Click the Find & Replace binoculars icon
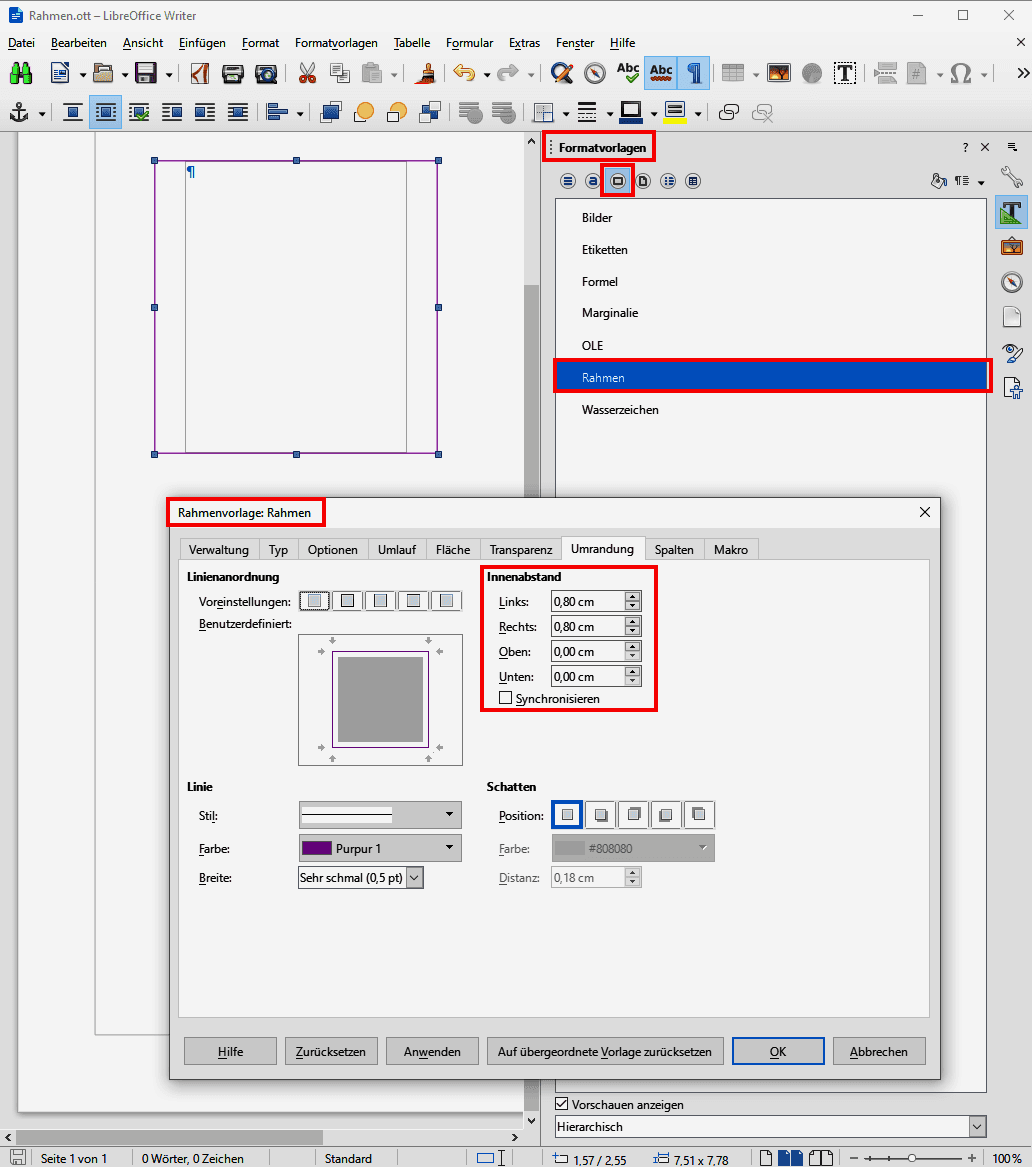1032x1167 pixels. [21, 73]
